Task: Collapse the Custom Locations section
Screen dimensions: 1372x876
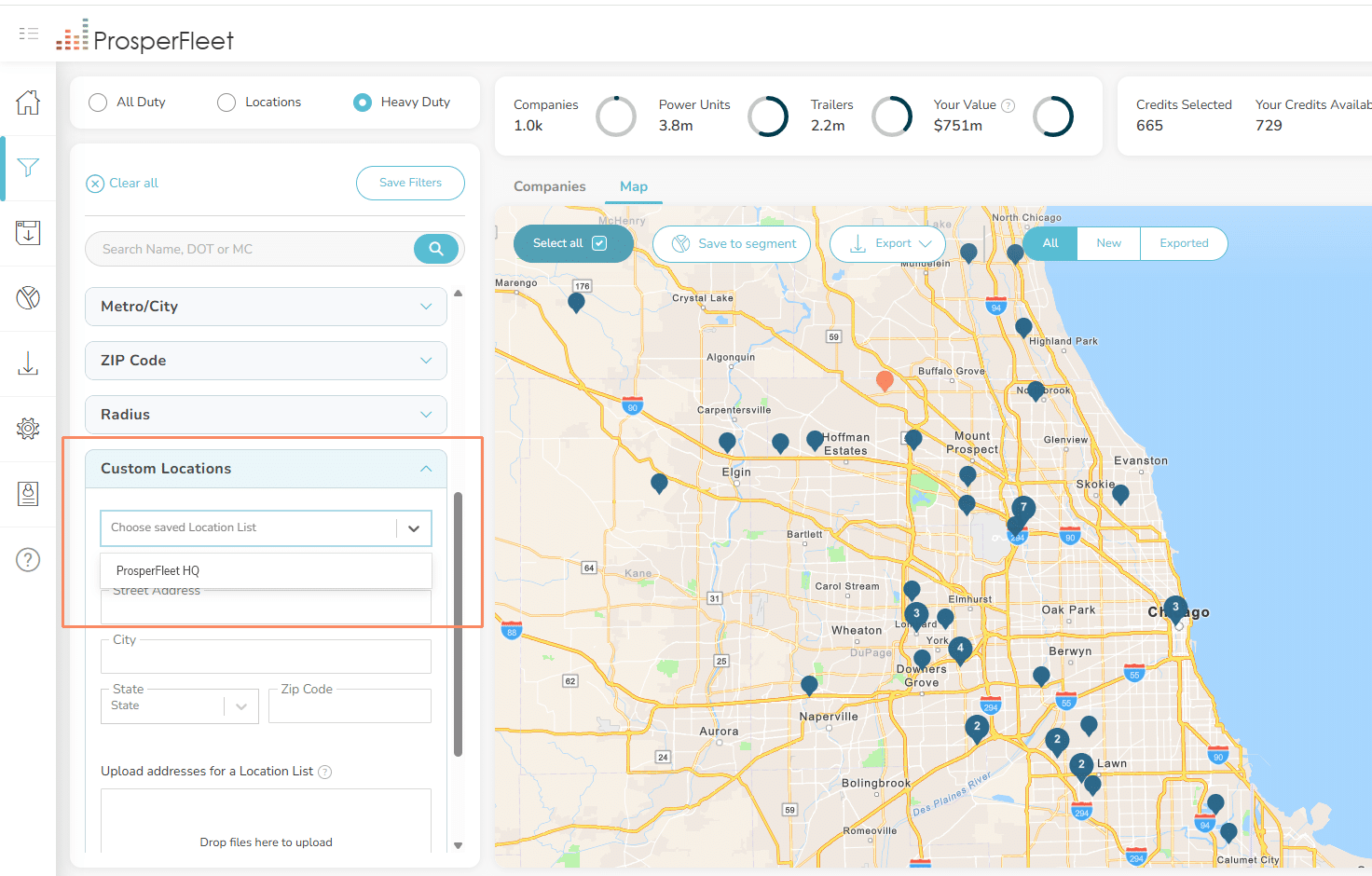Action: [266, 469]
